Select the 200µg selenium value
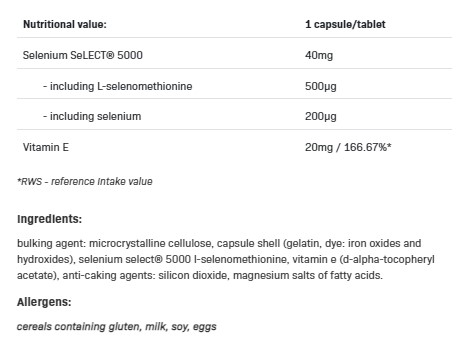The image size is (459, 361). pos(321,116)
